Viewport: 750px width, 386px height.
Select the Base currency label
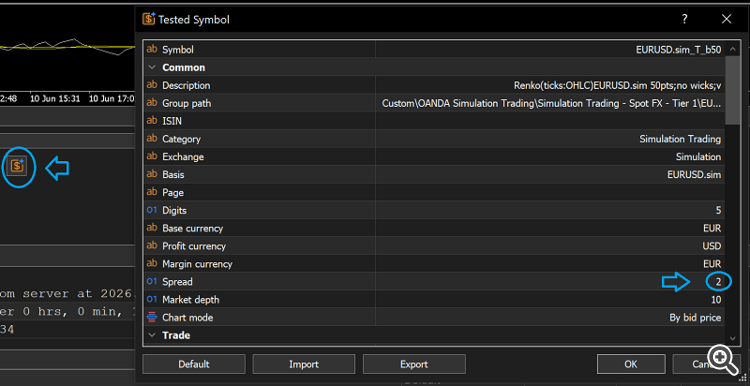coord(192,228)
